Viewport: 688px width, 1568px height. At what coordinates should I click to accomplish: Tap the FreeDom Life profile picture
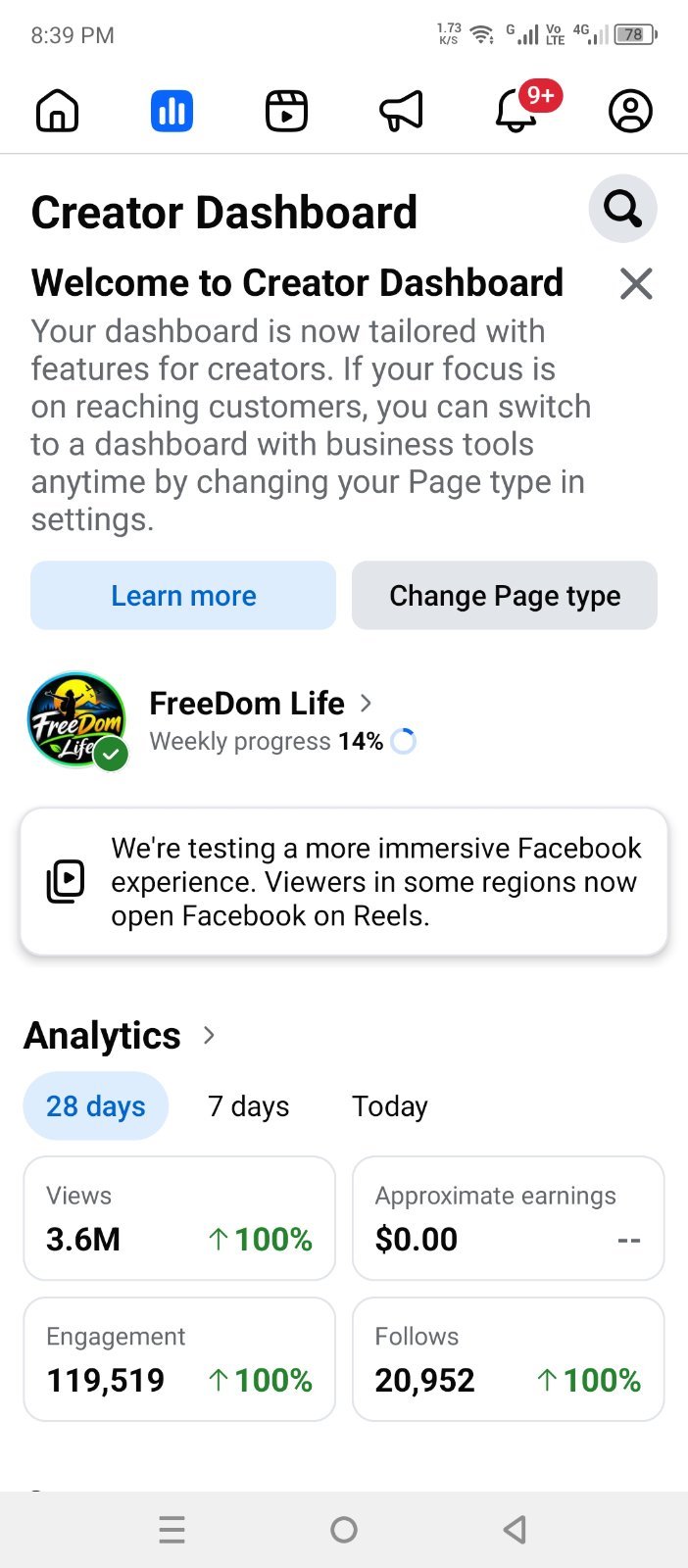pos(76,720)
